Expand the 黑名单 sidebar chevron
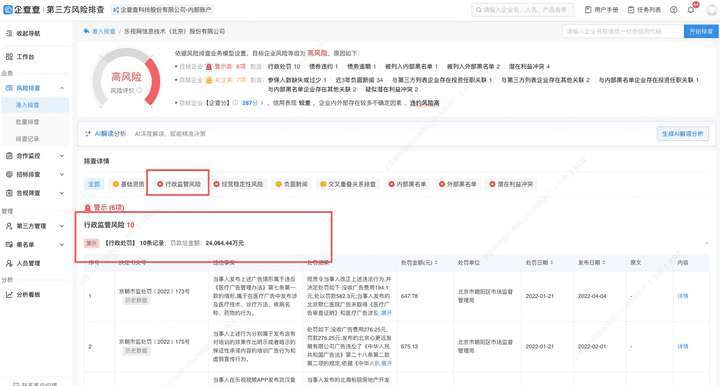The width and height of the screenshot is (720, 386). (x=62, y=245)
